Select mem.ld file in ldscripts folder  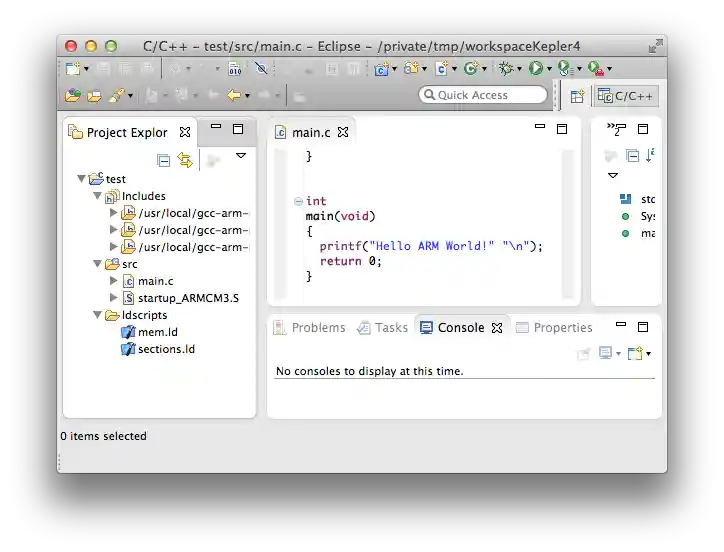pyautogui.click(x=158, y=332)
